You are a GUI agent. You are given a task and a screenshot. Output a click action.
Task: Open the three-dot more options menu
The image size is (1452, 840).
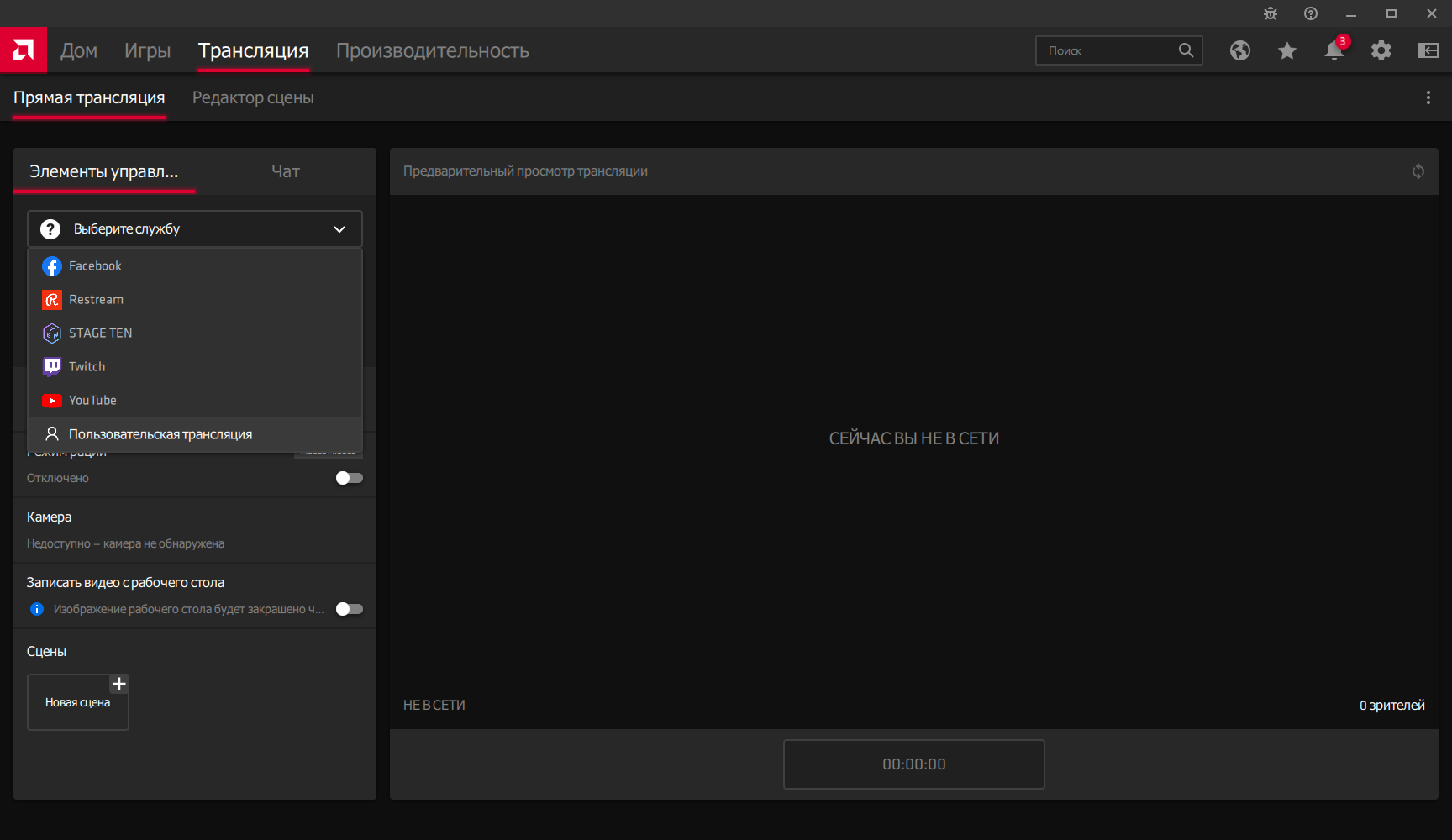[x=1428, y=97]
